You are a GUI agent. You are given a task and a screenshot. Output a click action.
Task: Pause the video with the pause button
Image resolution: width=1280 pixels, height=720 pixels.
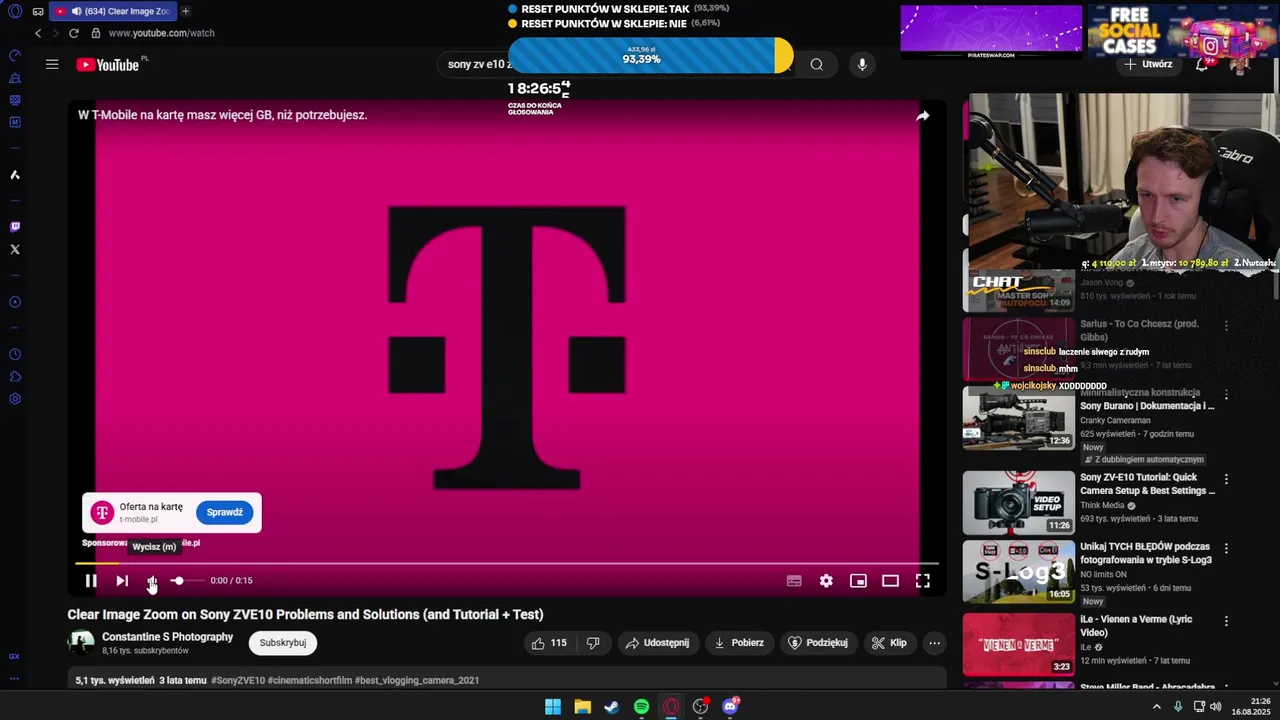91,581
